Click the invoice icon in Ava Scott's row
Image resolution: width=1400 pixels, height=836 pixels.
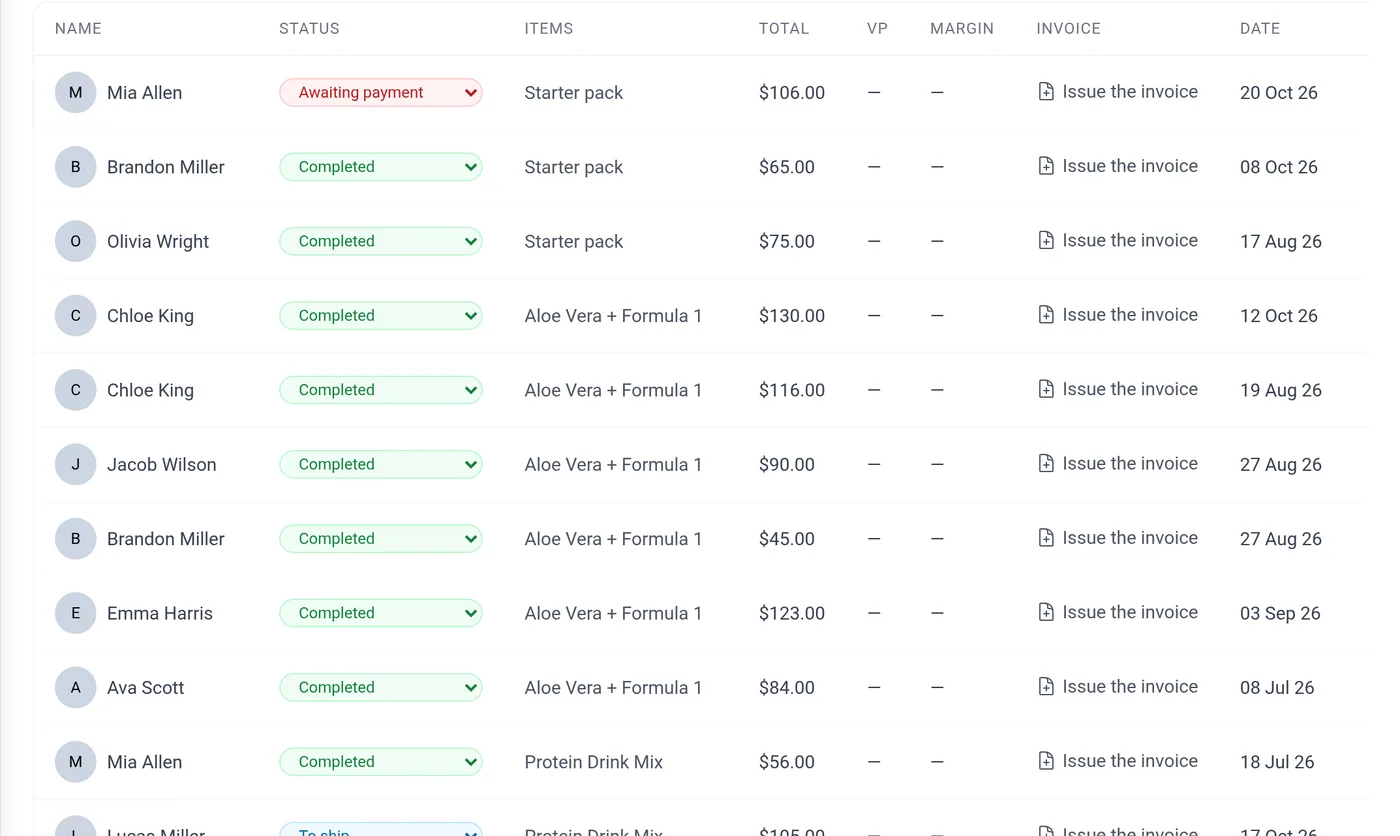(1046, 687)
